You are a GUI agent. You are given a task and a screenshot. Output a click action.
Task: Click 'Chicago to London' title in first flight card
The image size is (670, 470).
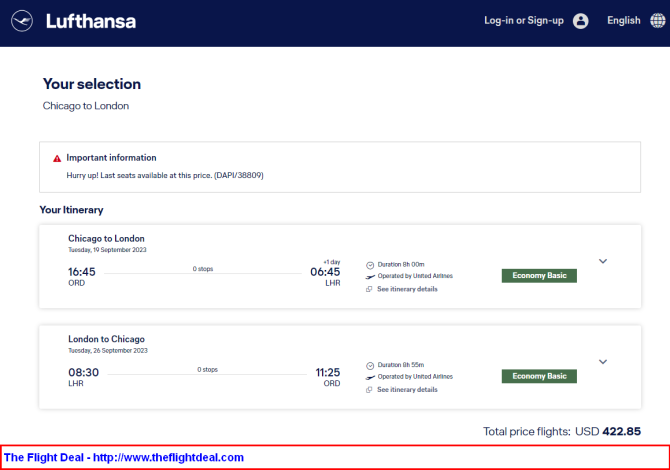pyautogui.click(x=106, y=238)
